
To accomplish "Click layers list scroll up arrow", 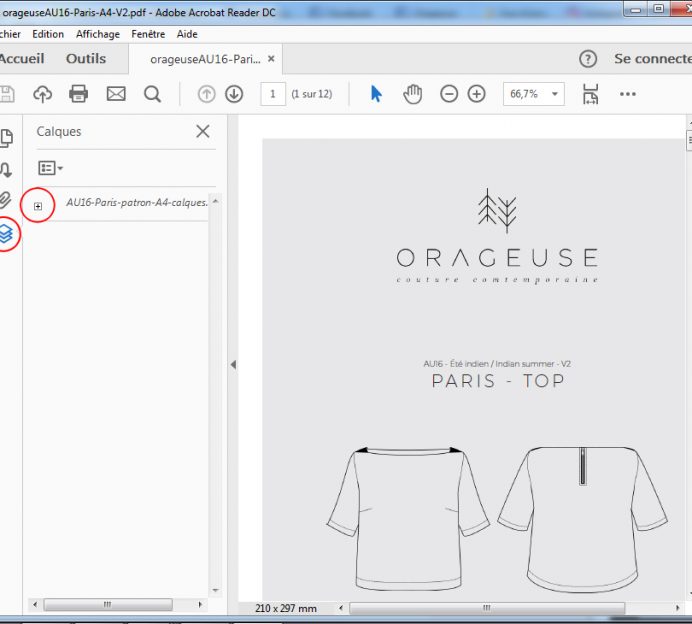I will (215, 201).
